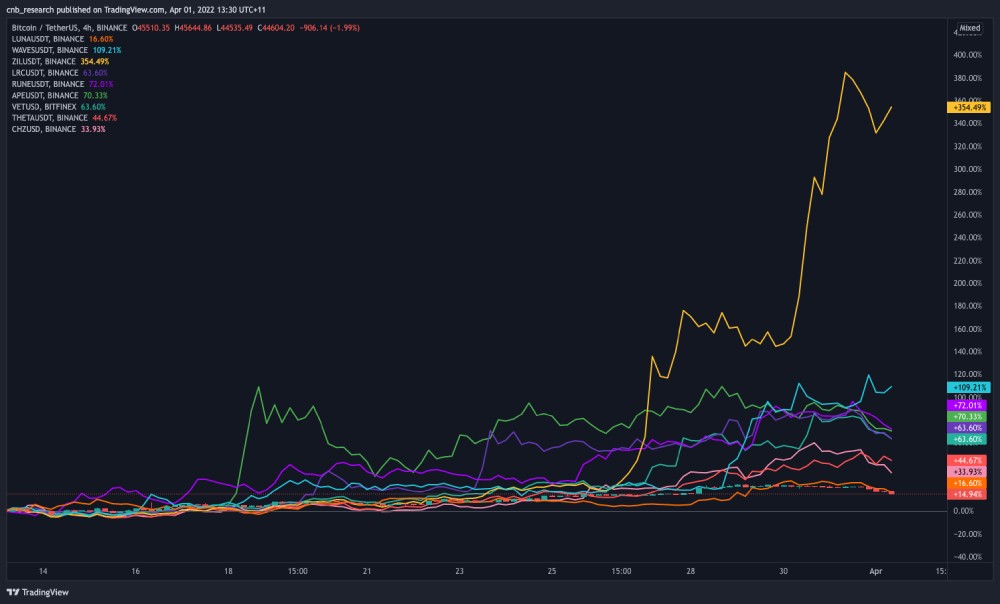Click the L44535.49 low value

(235, 28)
